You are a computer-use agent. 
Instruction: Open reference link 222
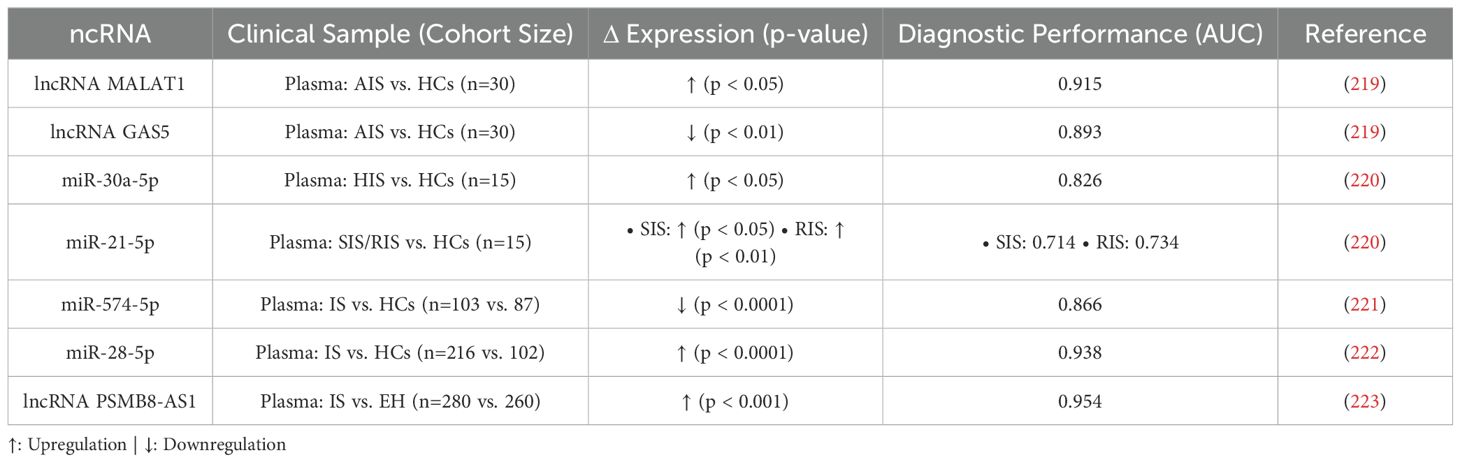[x=1366, y=352]
